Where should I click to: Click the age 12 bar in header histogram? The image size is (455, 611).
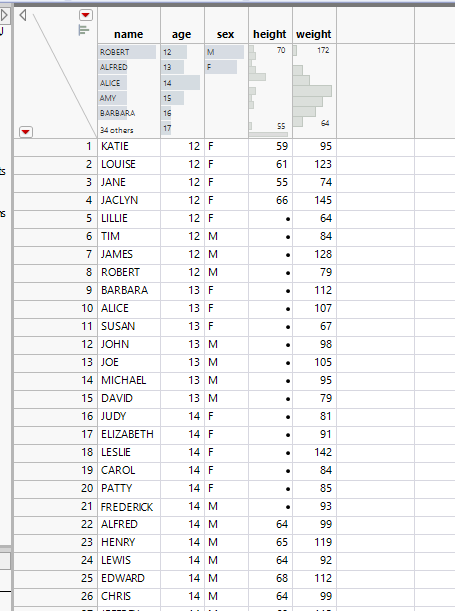[174, 52]
